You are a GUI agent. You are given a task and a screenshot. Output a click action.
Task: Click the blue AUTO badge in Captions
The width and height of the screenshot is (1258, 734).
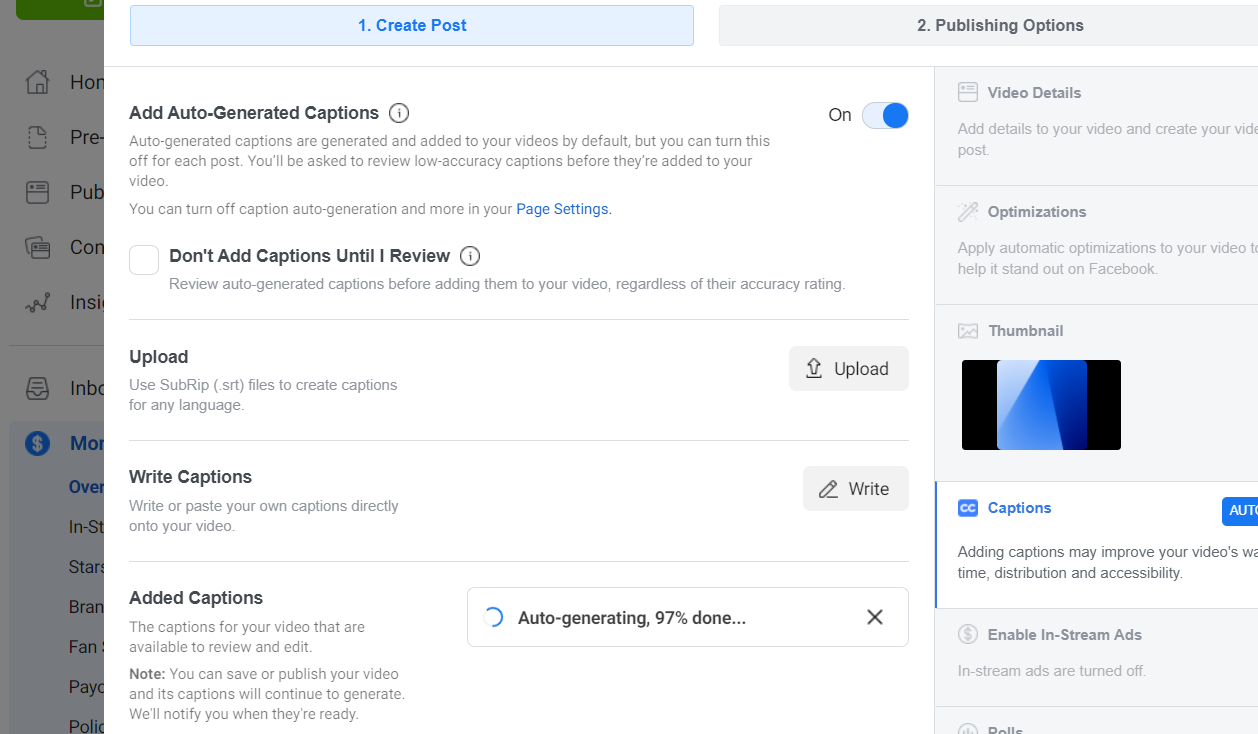click(x=1240, y=510)
